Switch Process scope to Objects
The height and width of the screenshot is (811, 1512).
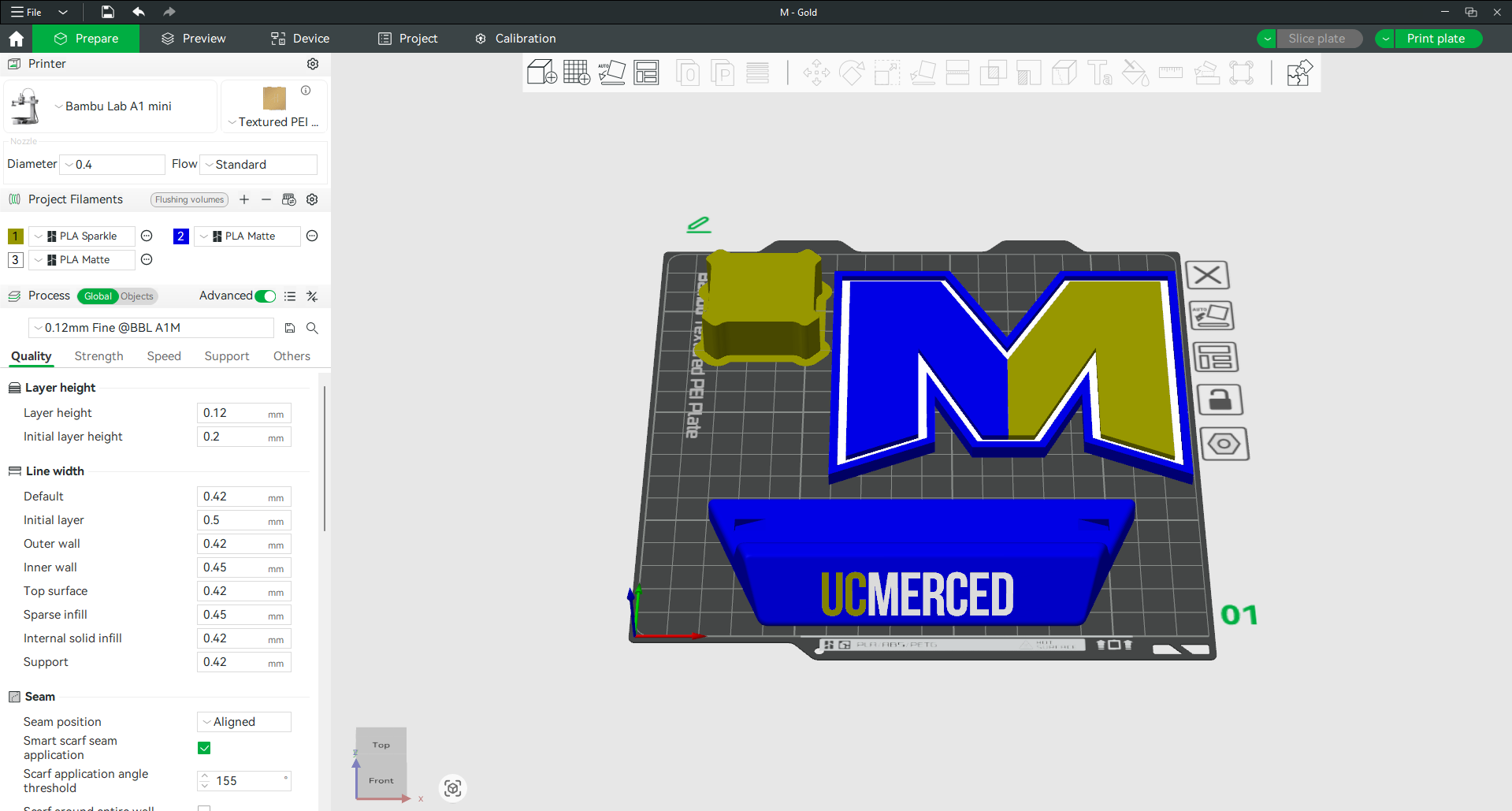pos(137,296)
